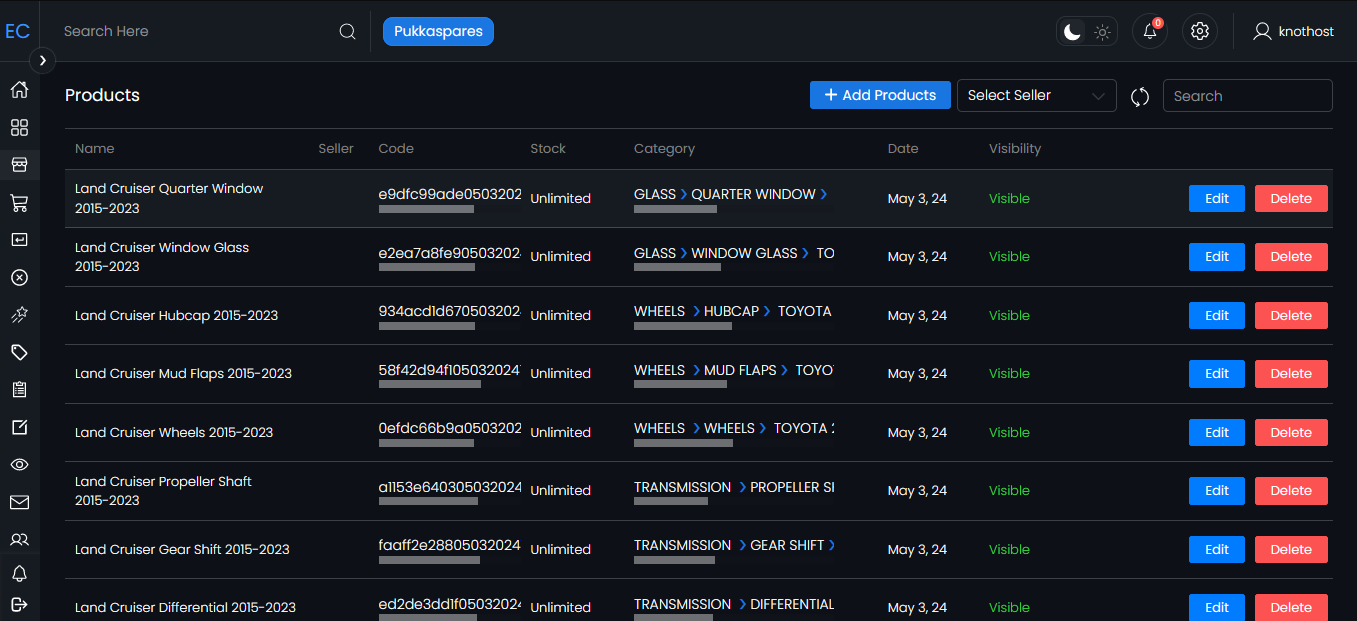Open the envelope mail sidebar icon
This screenshot has height=621, width=1357.
pyautogui.click(x=19, y=502)
